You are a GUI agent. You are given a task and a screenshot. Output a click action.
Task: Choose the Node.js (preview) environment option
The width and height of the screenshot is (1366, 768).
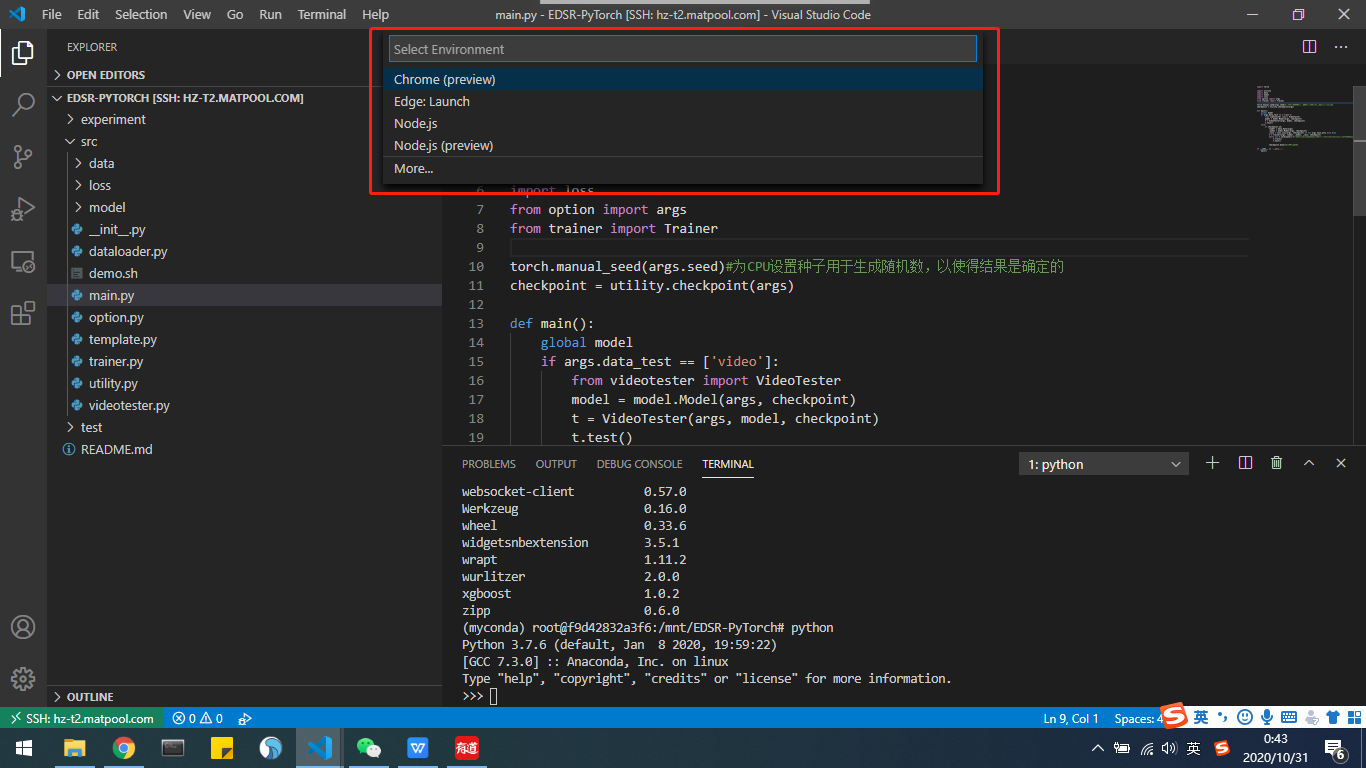(x=683, y=145)
